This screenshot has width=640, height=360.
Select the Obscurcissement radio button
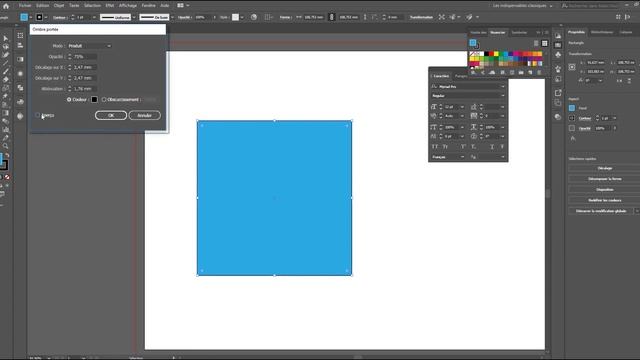point(104,100)
